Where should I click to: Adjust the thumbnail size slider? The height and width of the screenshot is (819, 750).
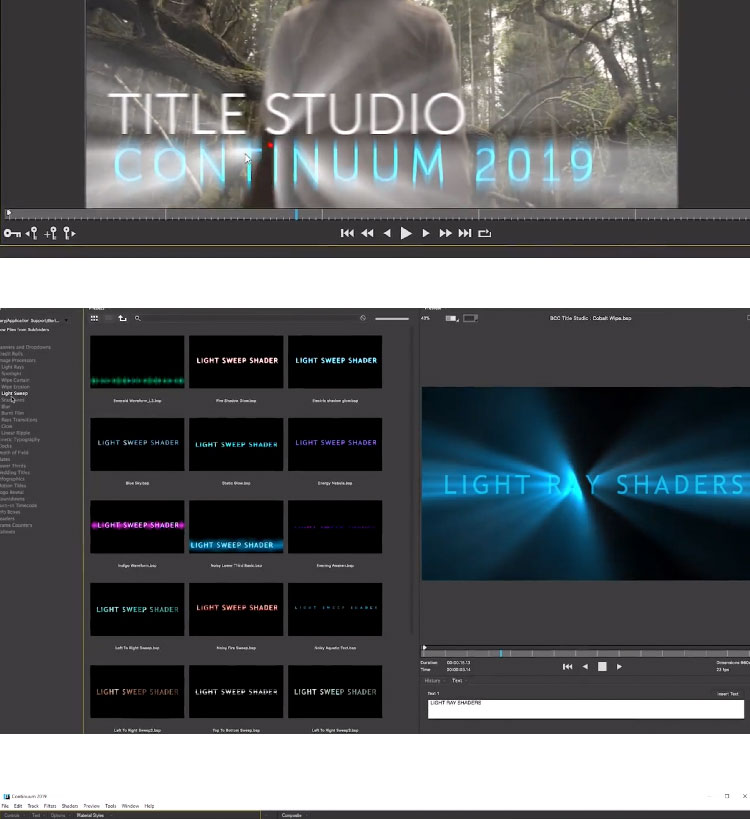pos(392,319)
